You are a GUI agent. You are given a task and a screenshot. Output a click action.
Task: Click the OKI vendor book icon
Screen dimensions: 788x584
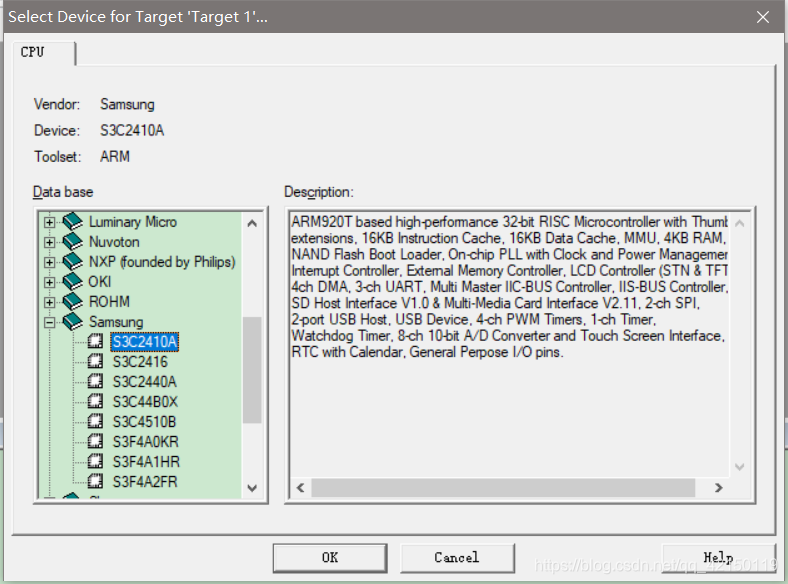point(72,281)
